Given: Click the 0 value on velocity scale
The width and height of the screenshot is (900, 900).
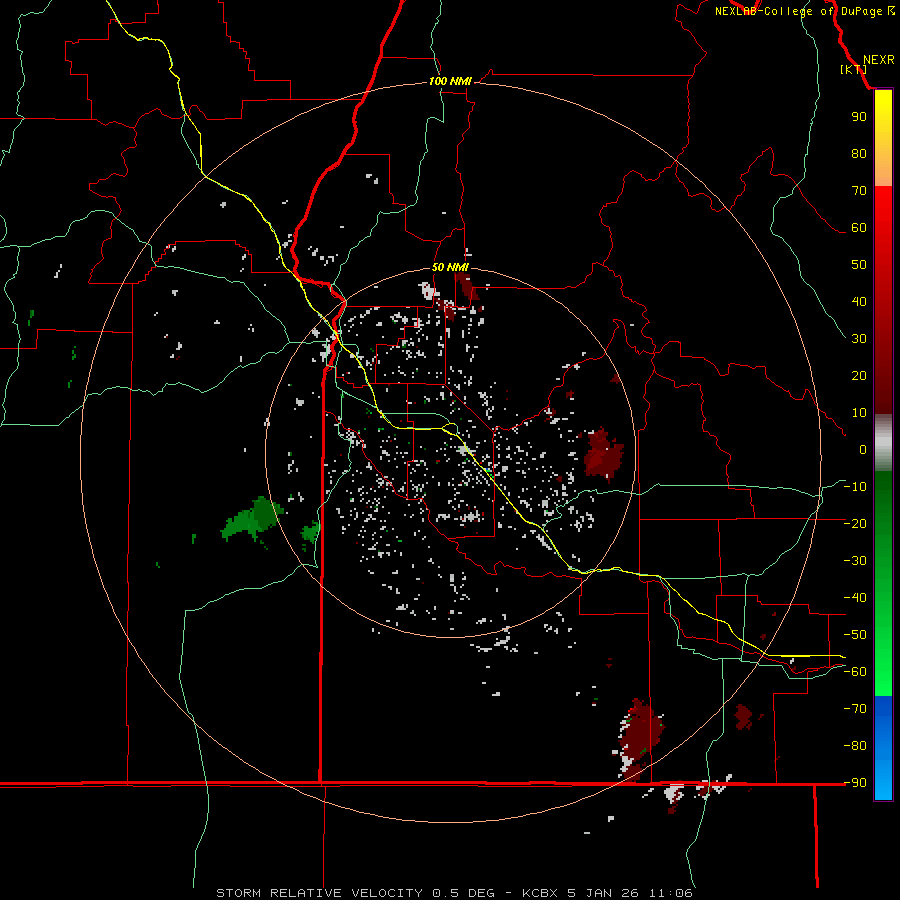Looking at the screenshot, I should tap(863, 449).
